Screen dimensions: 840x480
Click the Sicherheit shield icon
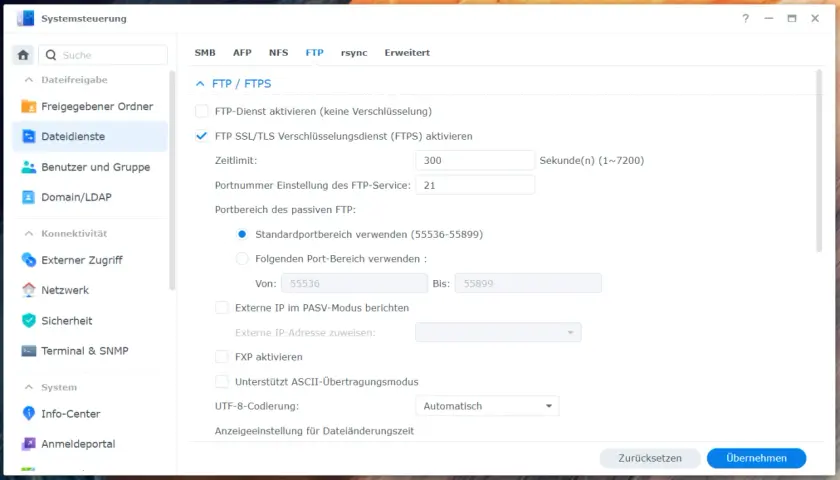[x=28, y=320]
